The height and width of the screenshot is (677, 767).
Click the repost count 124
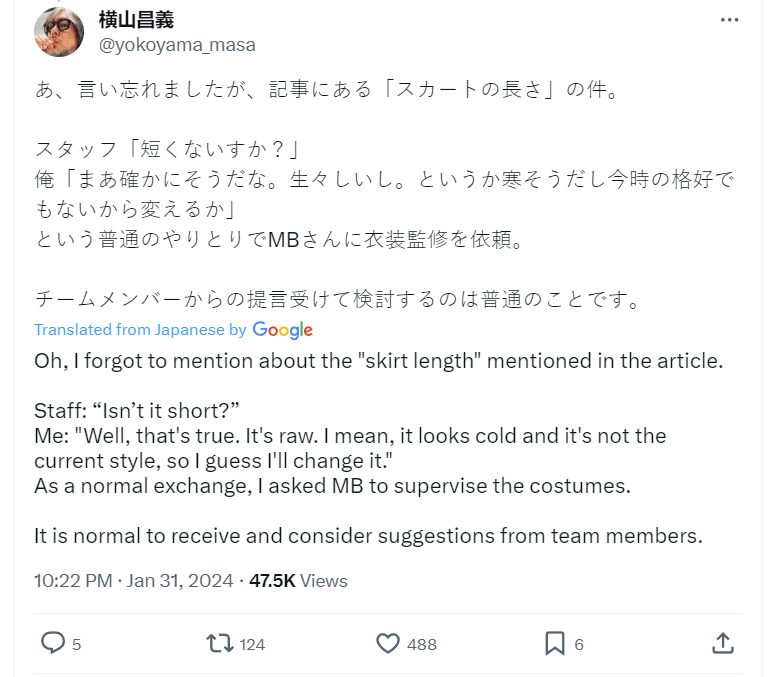[252, 644]
